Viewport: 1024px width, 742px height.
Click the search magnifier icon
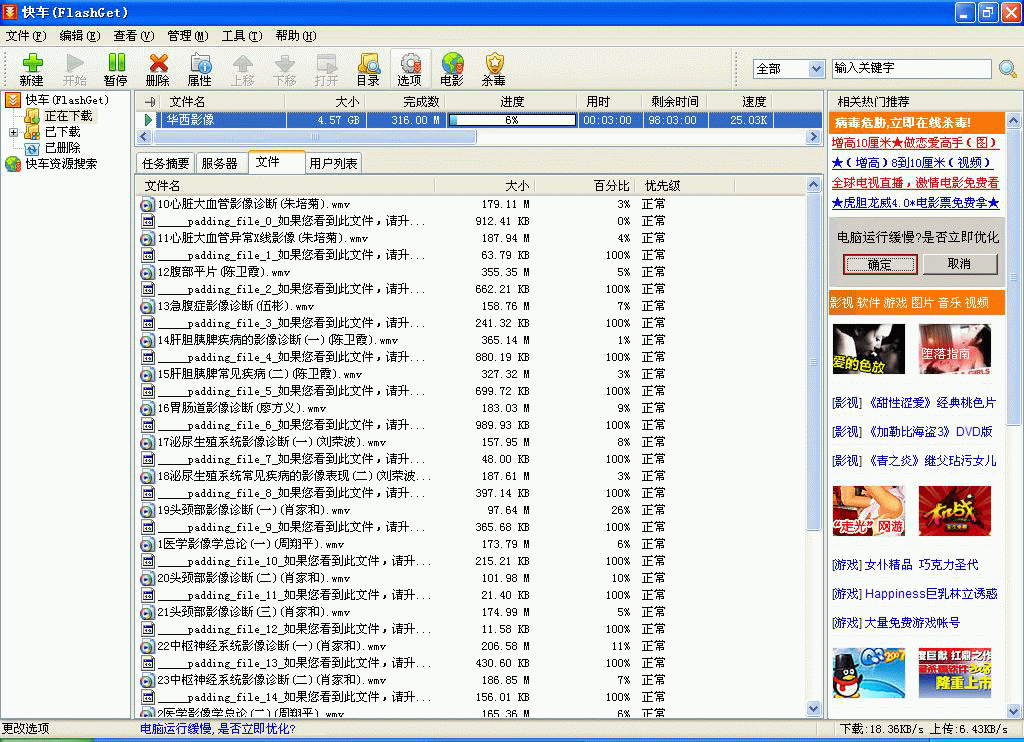[1008, 69]
